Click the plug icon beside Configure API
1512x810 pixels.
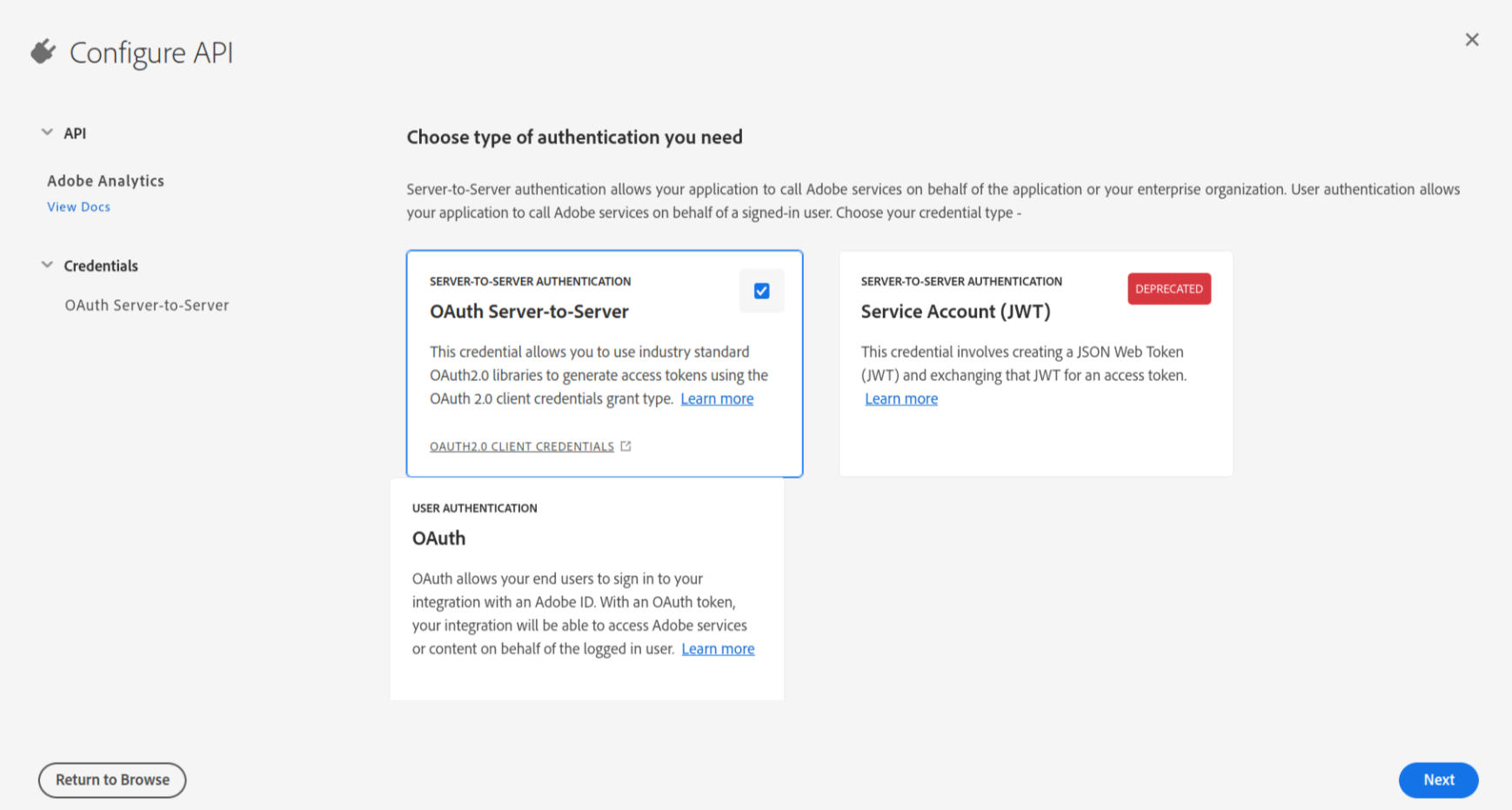click(43, 52)
